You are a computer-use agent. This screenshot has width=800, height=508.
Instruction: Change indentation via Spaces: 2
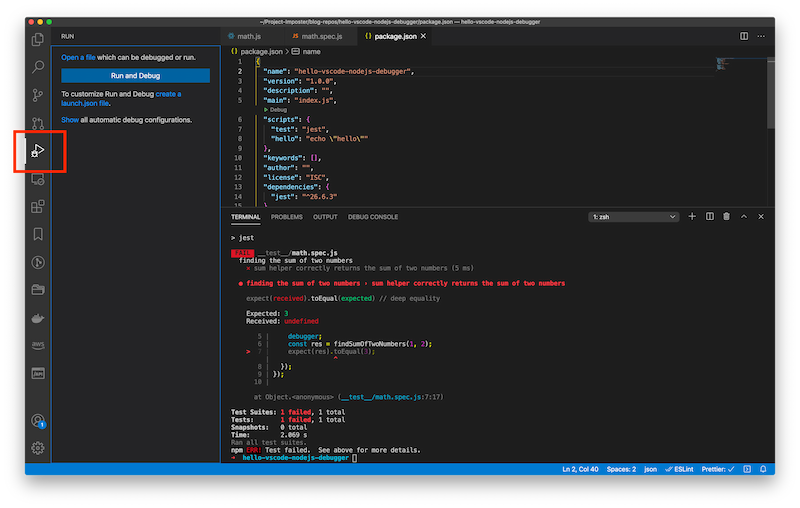coord(621,469)
